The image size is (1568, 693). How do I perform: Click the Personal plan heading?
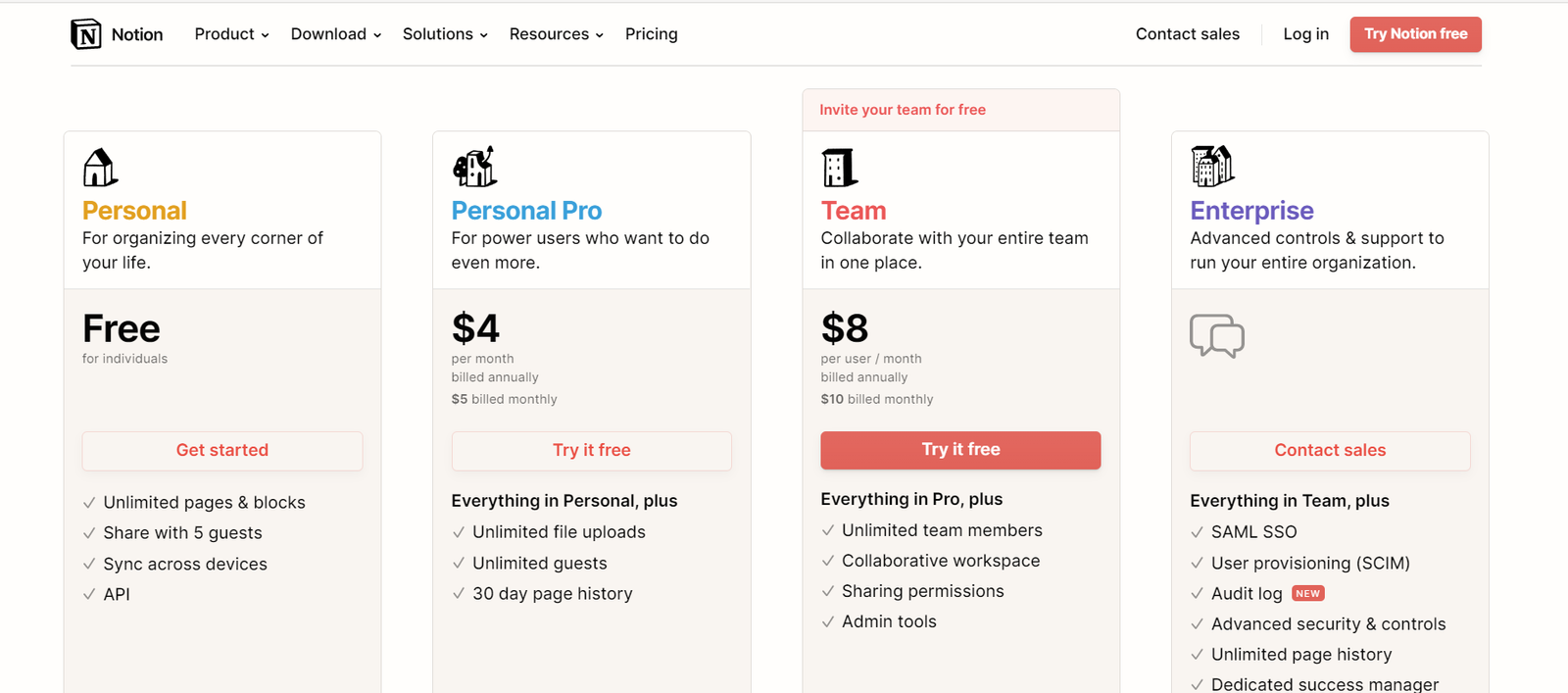click(134, 211)
